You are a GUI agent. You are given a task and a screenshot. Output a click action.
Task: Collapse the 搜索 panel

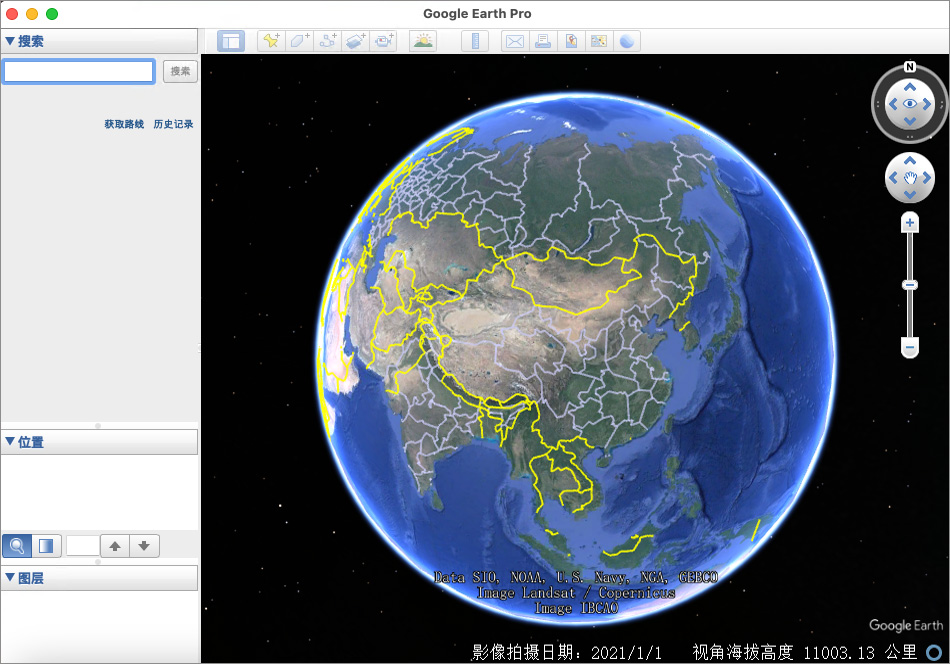tap(10, 41)
